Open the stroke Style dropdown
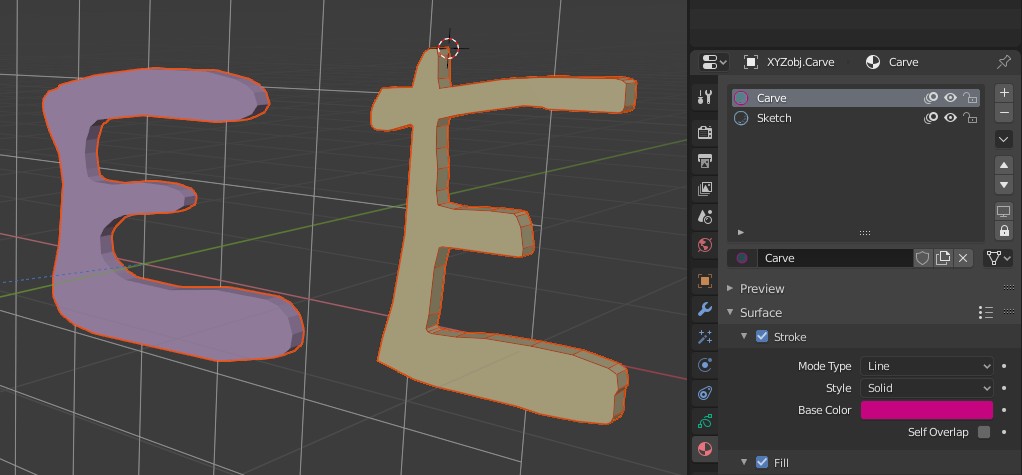The width and height of the screenshot is (1022, 475). click(x=927, y=388)
